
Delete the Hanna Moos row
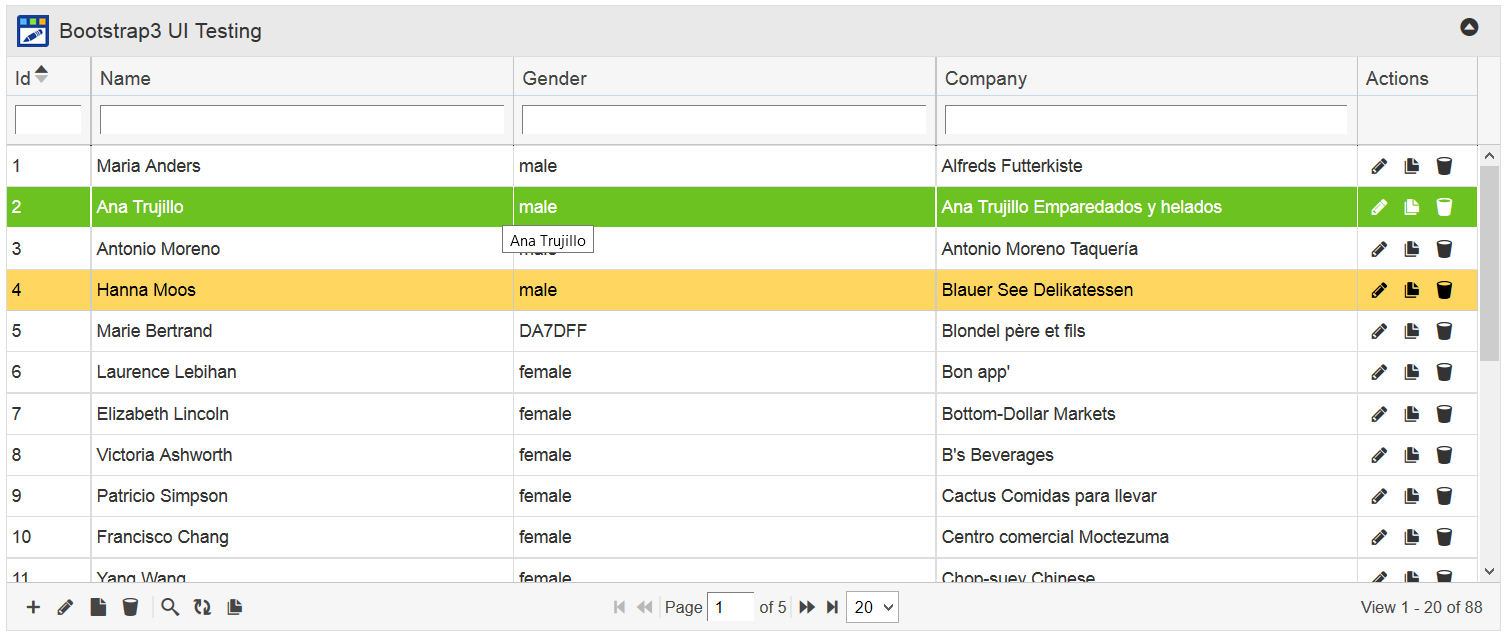[1444, 290]
